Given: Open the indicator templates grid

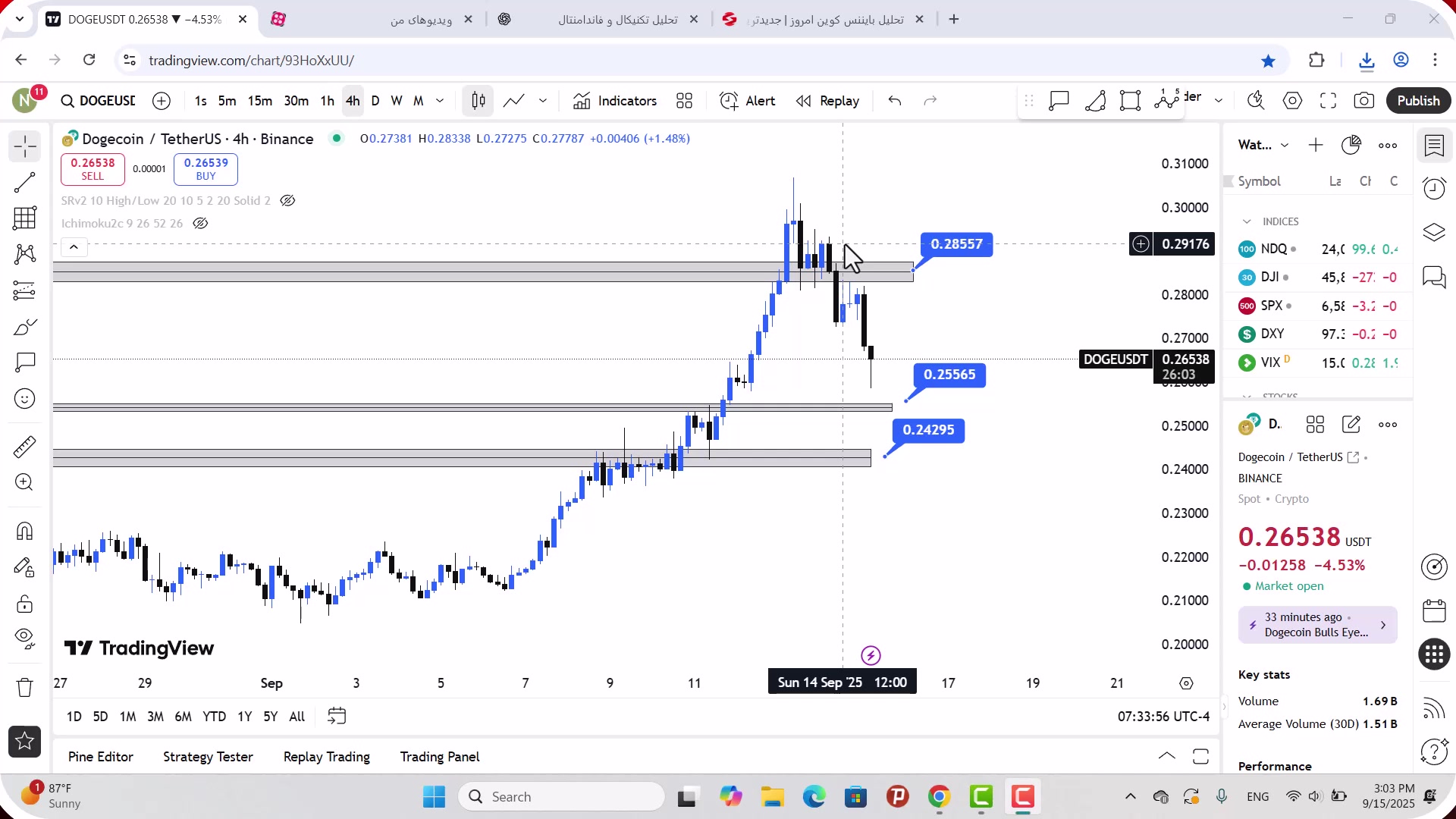Looking at the screenshot, I should [685, 101].
